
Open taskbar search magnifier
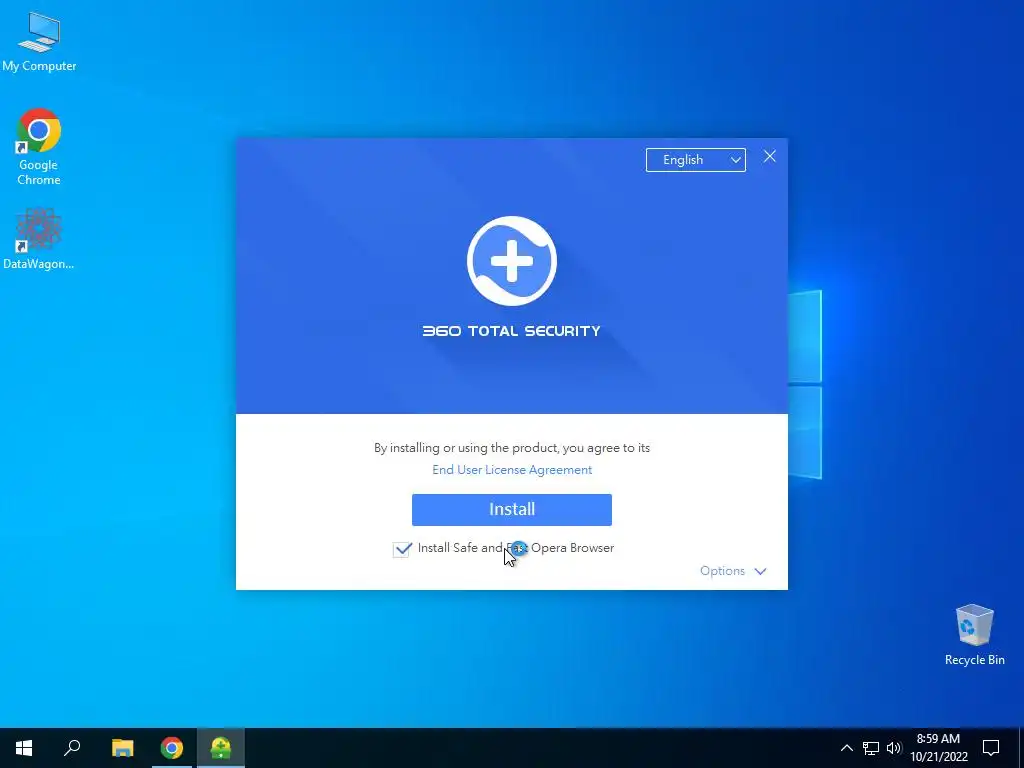tap(72, 748)
